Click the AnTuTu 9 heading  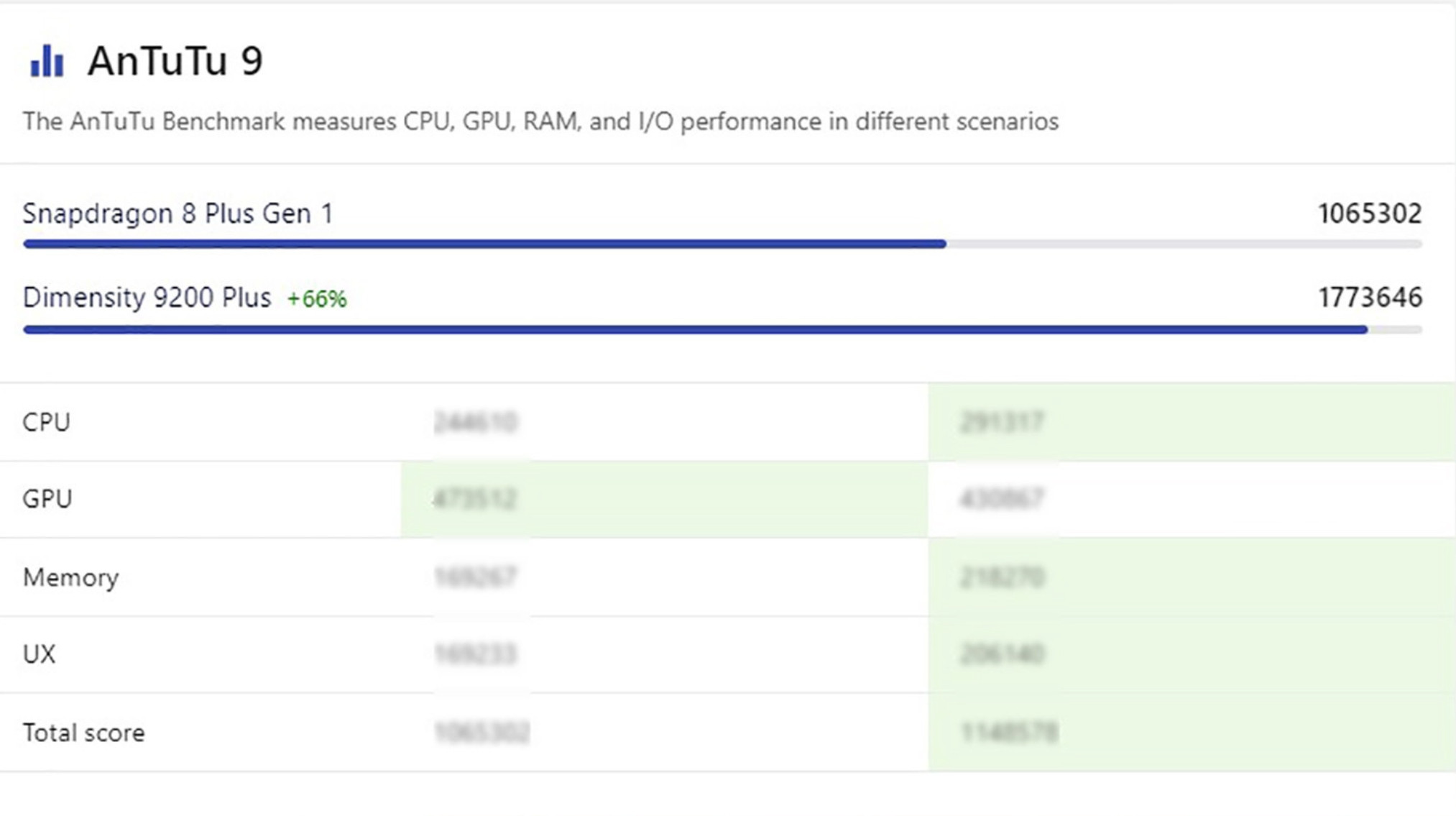pyautogui.click(x=175, y=61)
